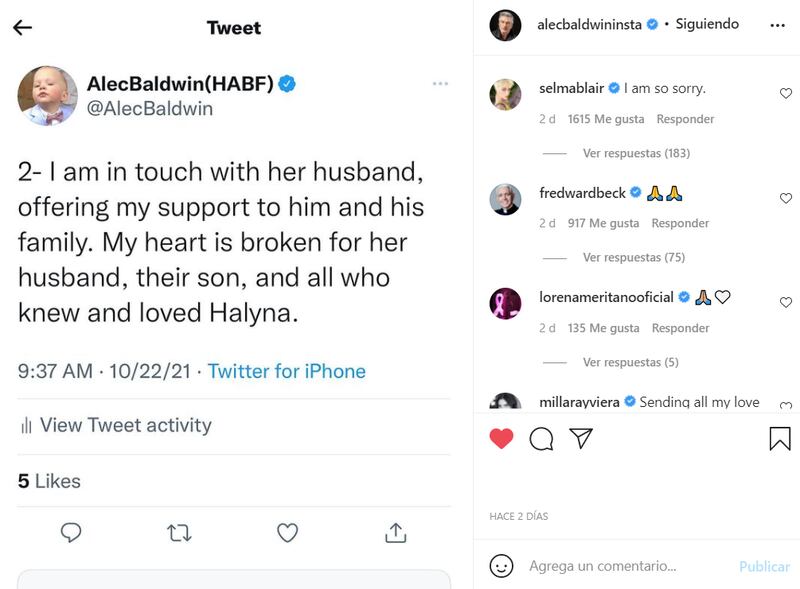Screen dimensions: 800x589
Task: Click Instagram share paper plane icon
Action: (581, 438)
